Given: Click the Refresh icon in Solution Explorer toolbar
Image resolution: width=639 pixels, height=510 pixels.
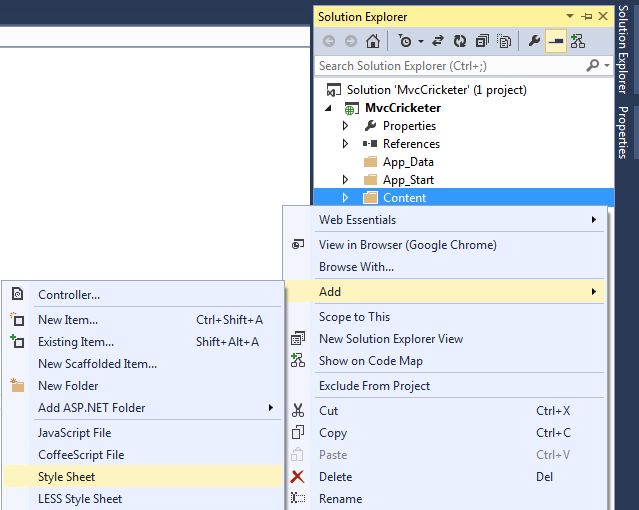Looking at the screenshot, I should (460, 41).
